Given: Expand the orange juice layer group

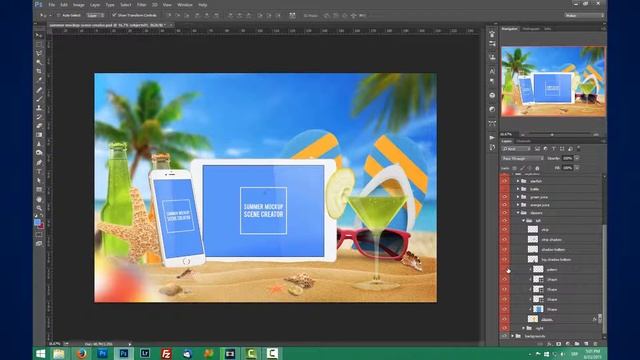Looking at the screenshot, I should pos(518,204).
